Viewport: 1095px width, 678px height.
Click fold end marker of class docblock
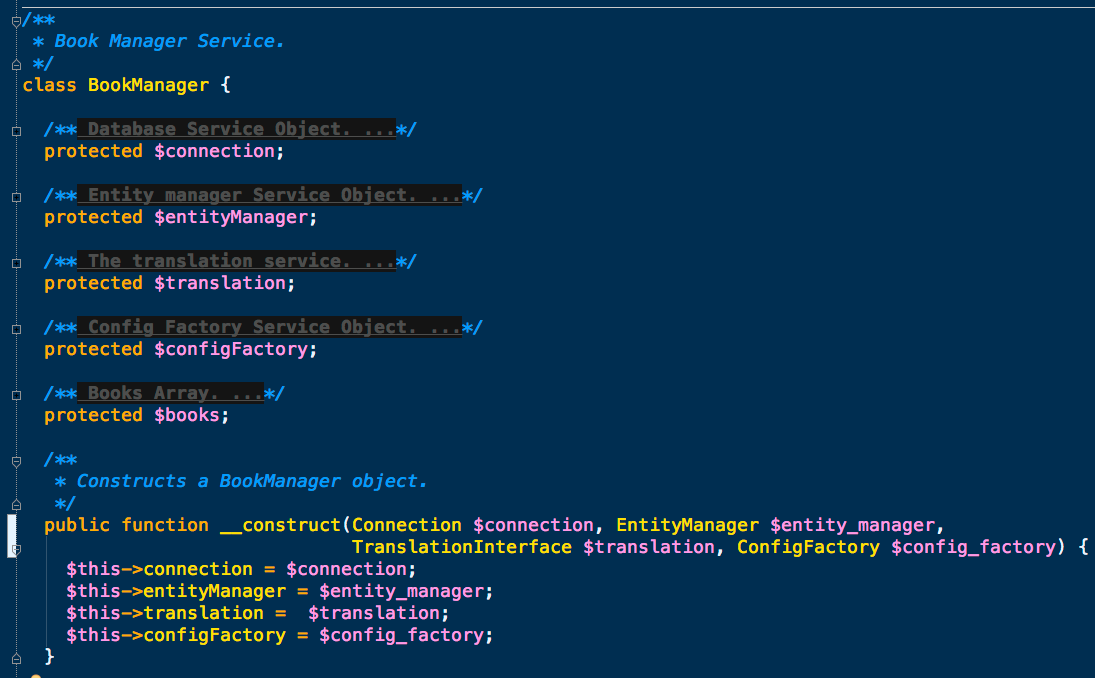point(15,64)
